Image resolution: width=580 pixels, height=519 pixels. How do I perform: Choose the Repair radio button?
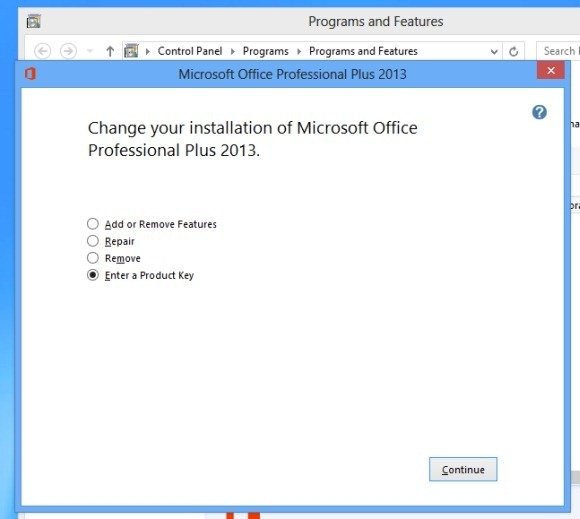click(x=92, y=241)
